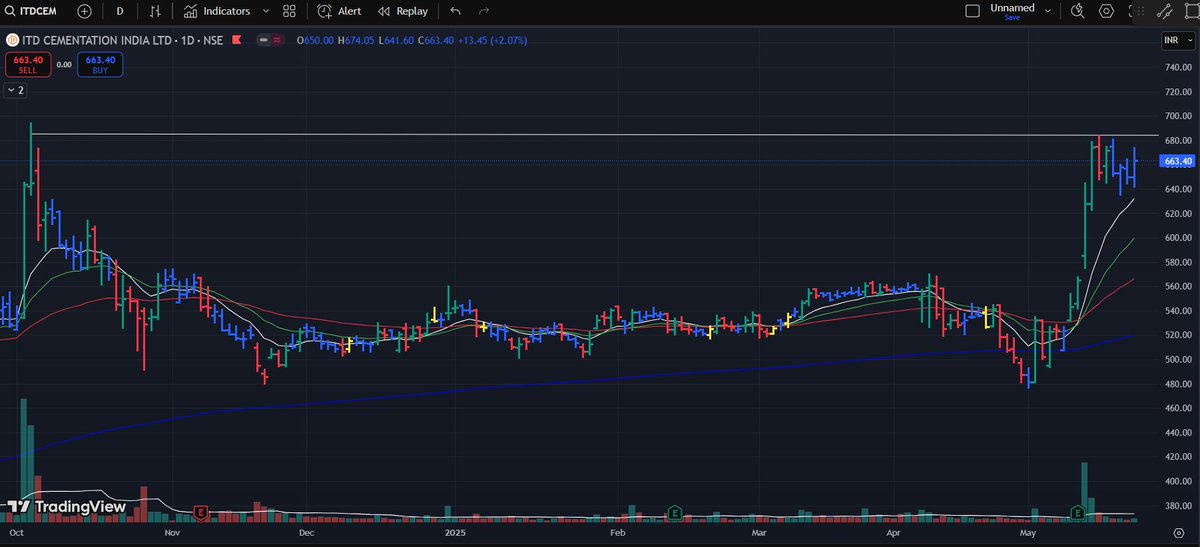Click the earnings E marker in May
This screenshot has height=547, width=1200.
(x=1077, y=513)
